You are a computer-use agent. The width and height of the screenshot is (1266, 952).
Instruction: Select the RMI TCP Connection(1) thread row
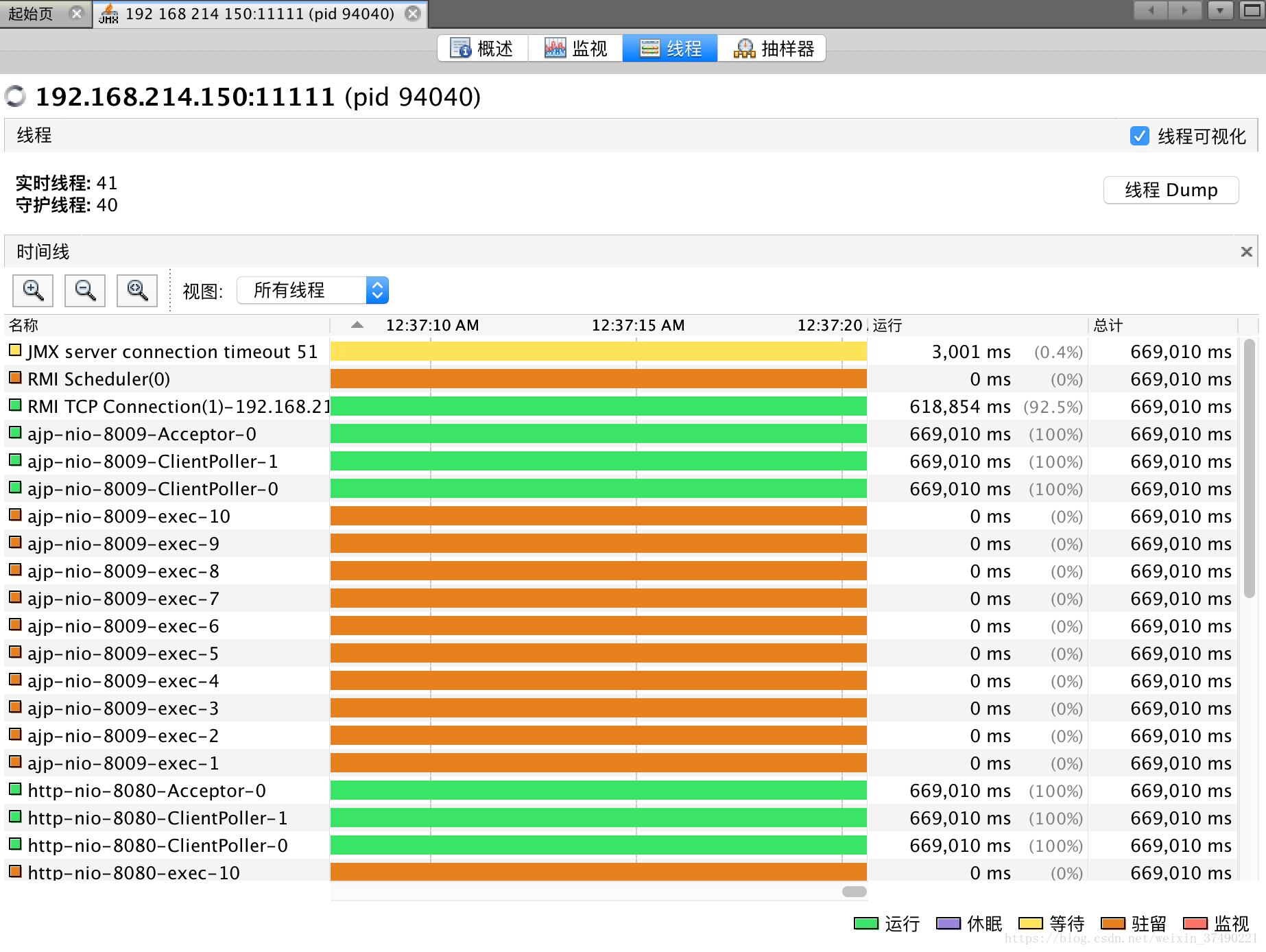point(621,406)
